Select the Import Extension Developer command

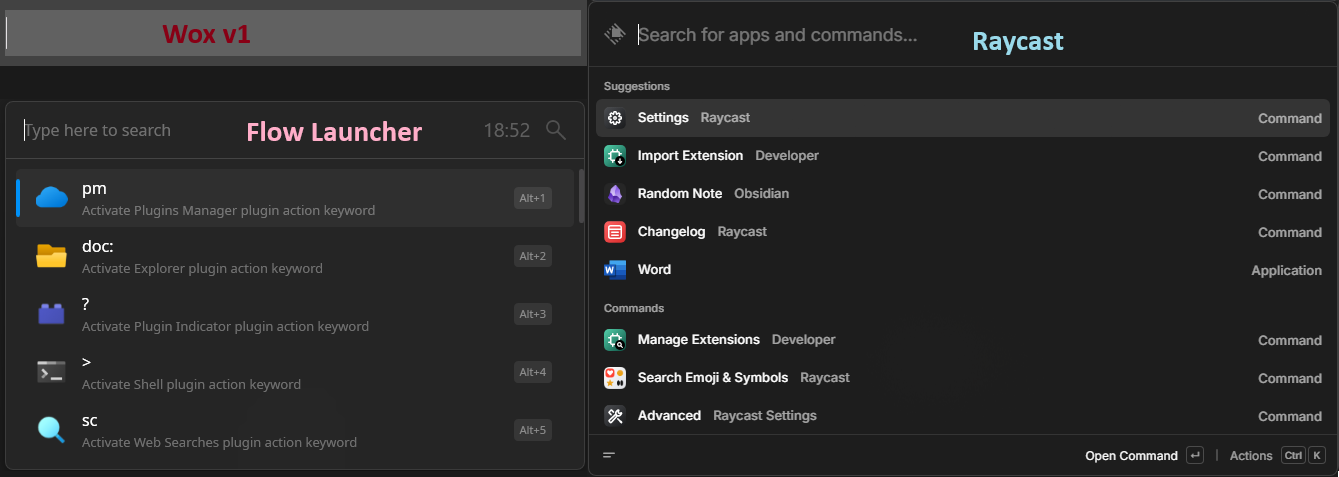coord(963,156)
